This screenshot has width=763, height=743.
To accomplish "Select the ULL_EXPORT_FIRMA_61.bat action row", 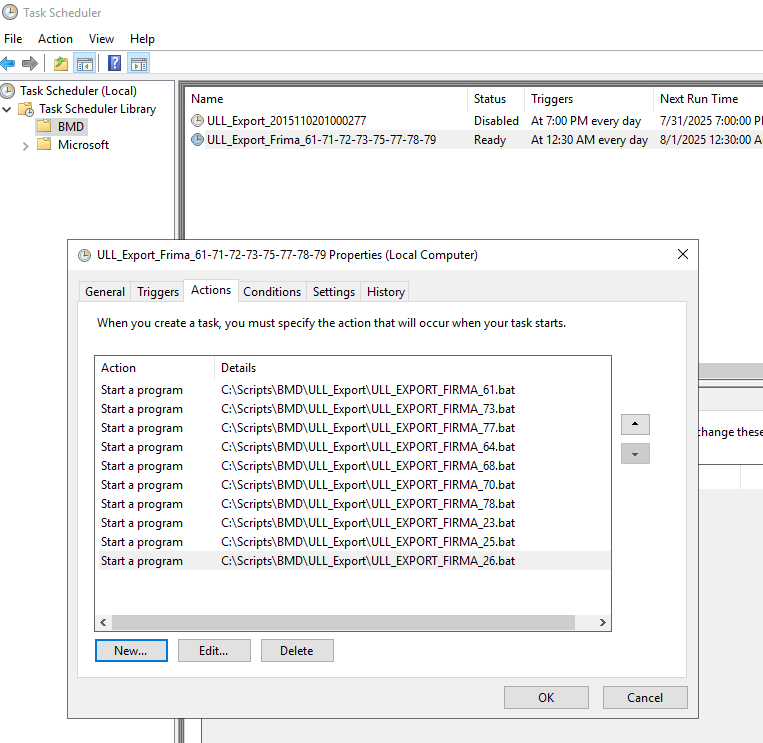I will tap(354, 390).
